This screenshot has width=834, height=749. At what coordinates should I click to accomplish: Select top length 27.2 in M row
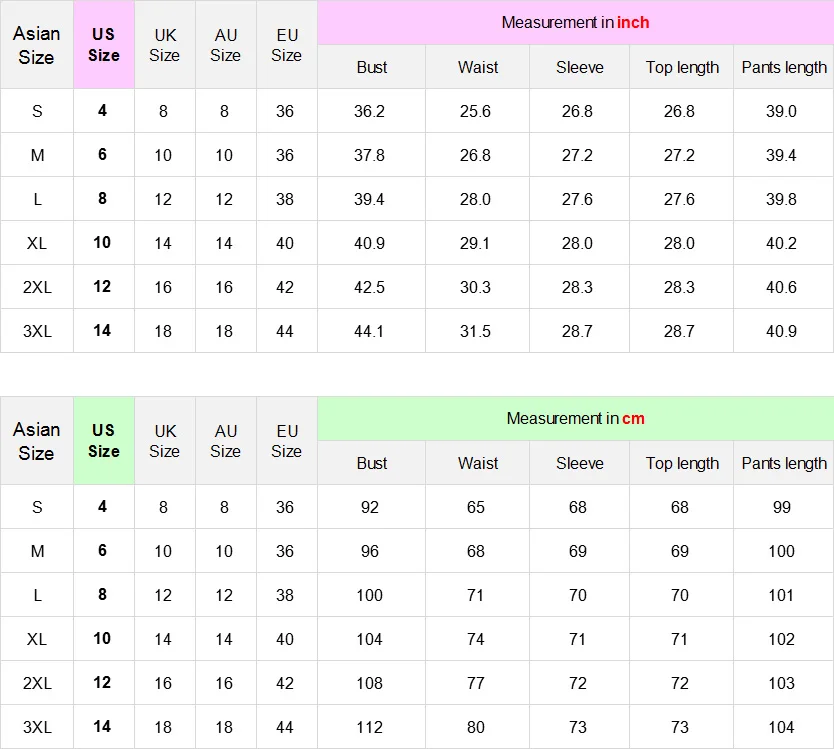click(679, 155)
